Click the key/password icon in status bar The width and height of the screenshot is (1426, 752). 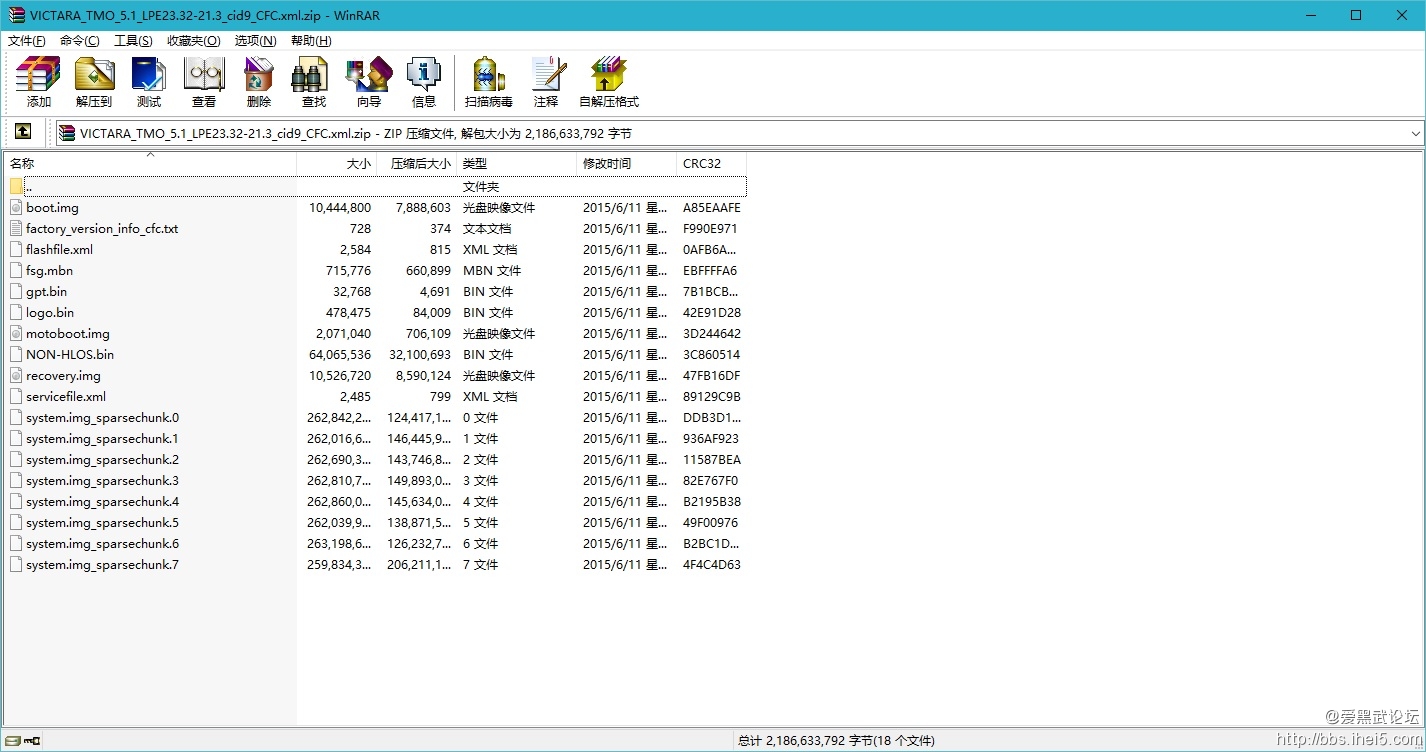coord(33,741)
